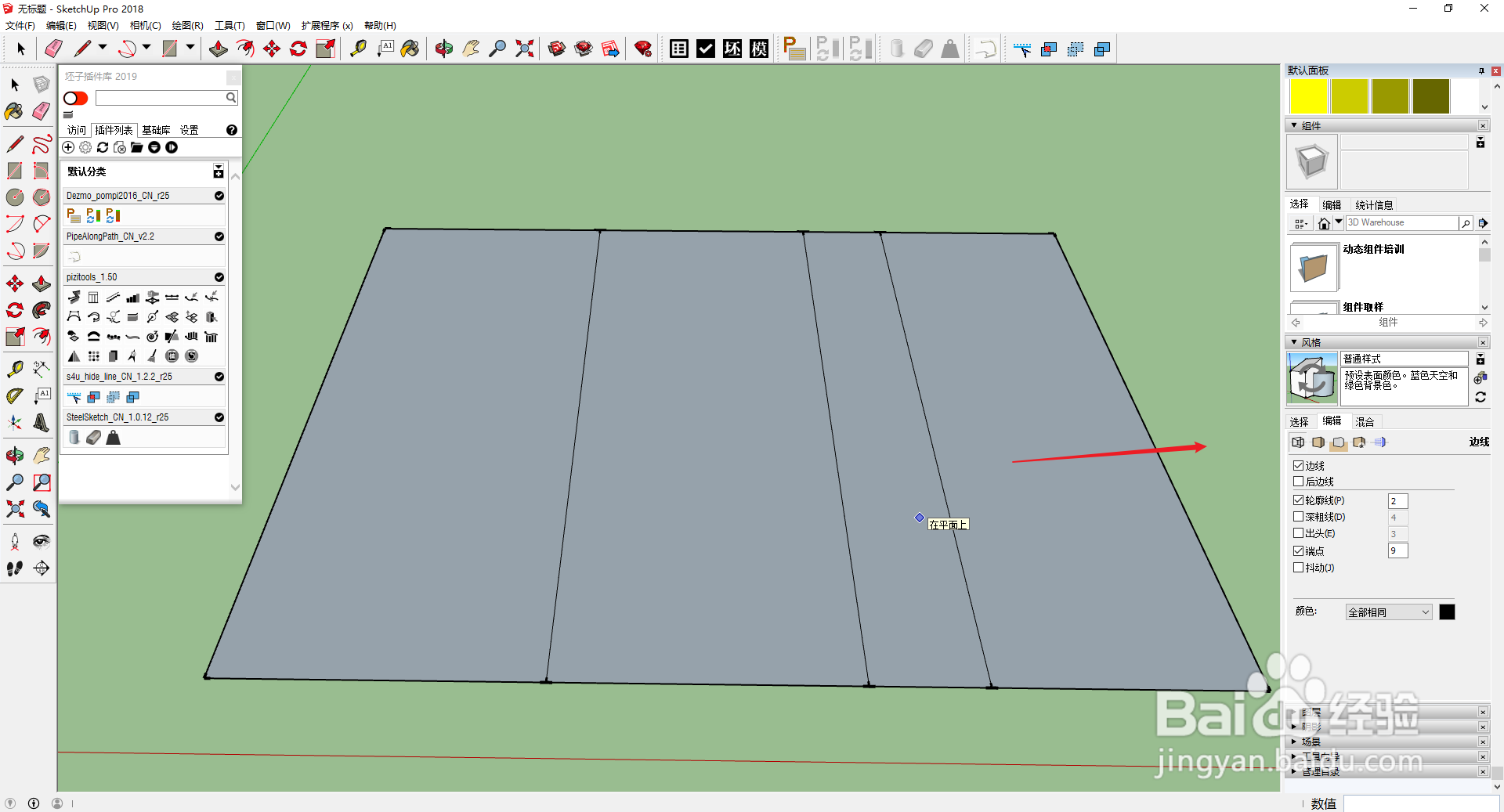The image size is (1504, 812).
Task: Select the Protractor tool in left toolbar
Action: [15, 396]
